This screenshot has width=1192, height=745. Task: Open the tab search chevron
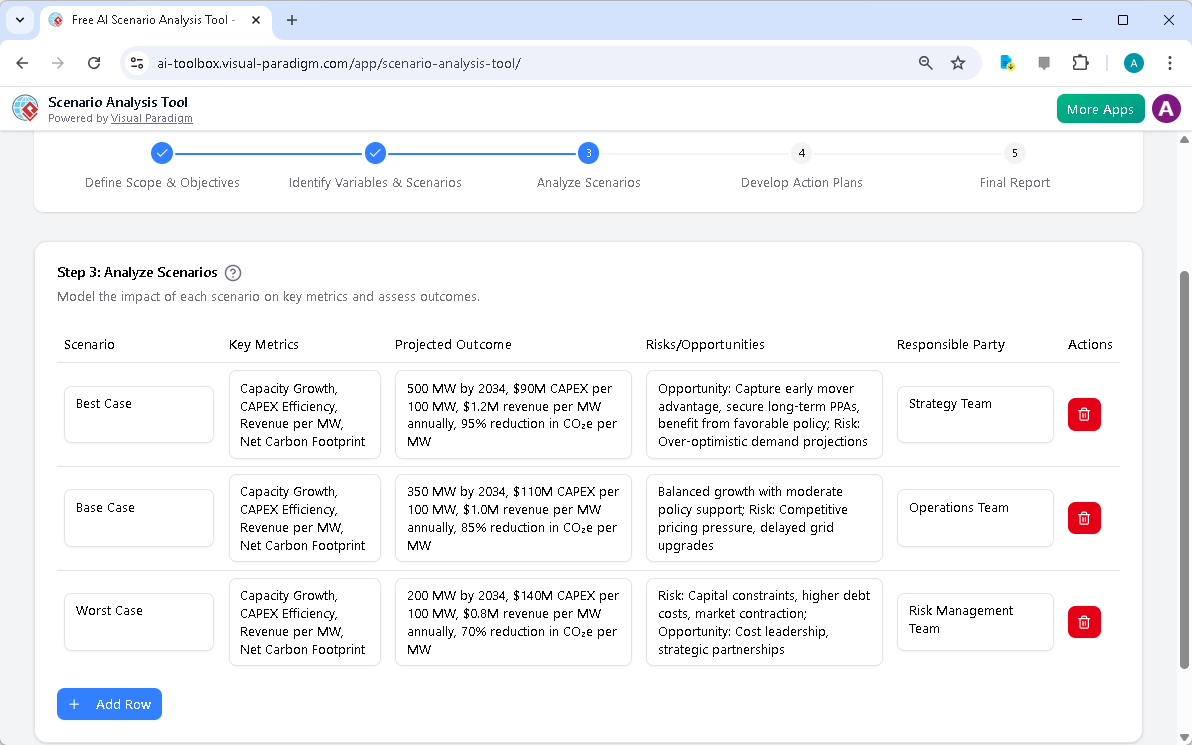pos(19,20)
